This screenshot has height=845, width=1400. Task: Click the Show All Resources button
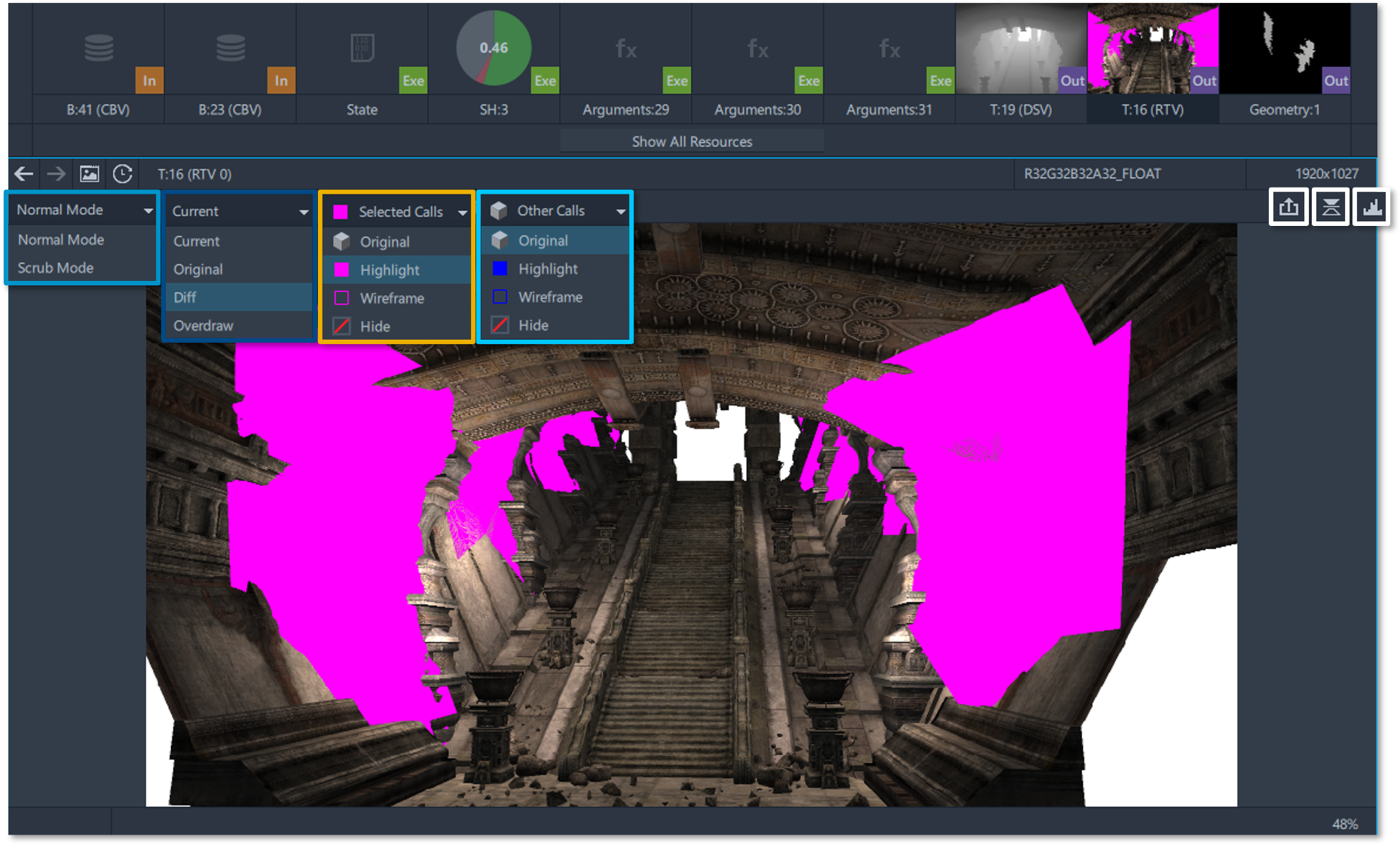coord(692,142)
